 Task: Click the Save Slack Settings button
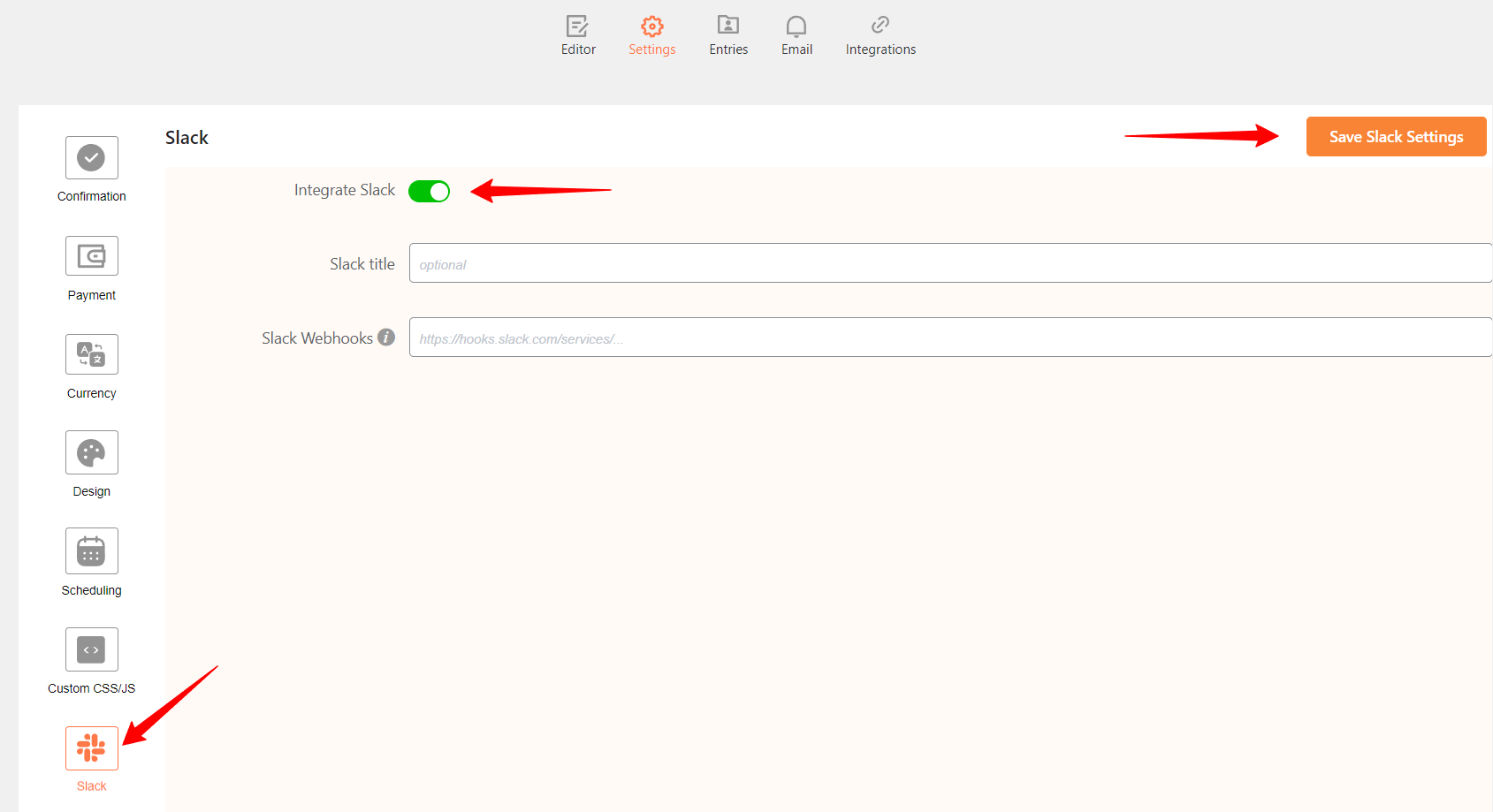tap(1397, 137)
